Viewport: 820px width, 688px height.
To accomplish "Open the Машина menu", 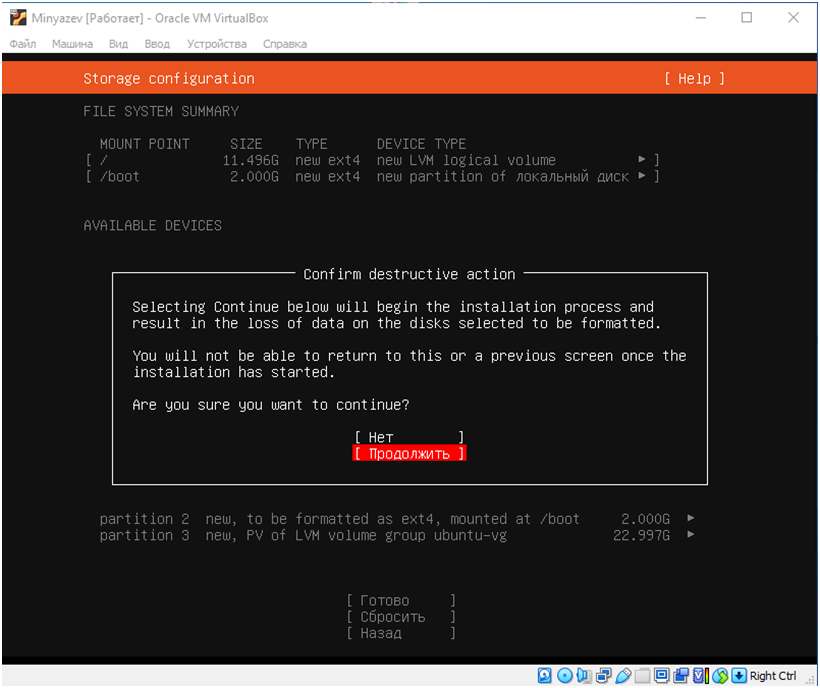I will 72,44.
